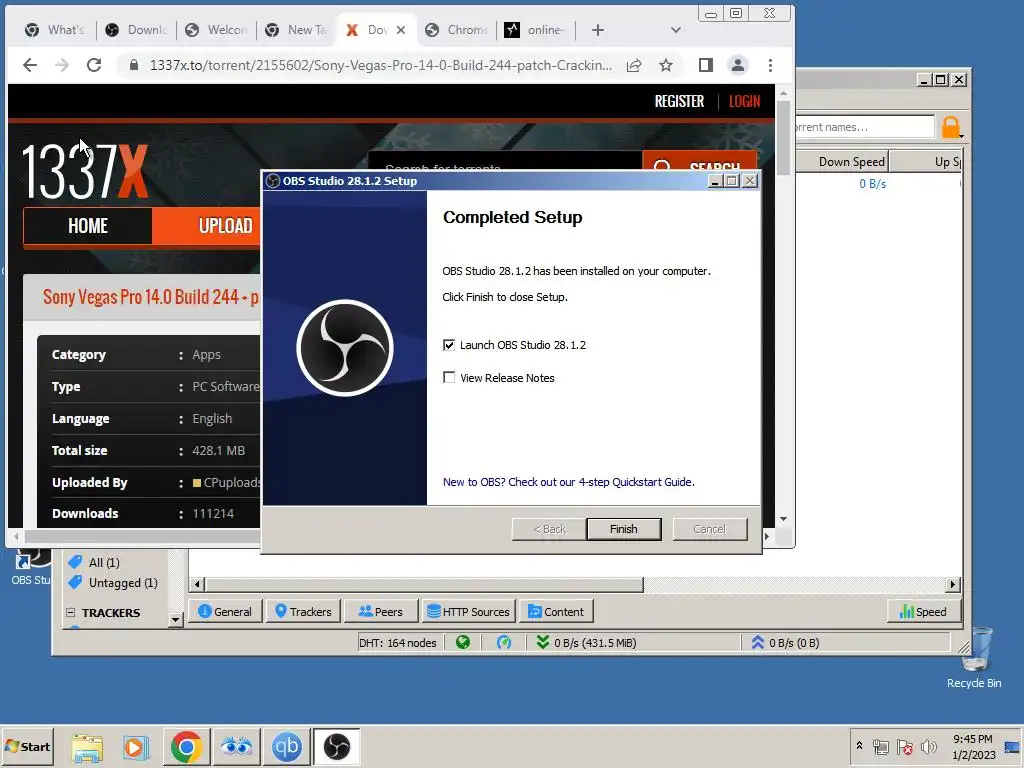Click the eyes app icon in taskbar
The height and width of the screenshot is (768, 1024).
tap(236, 746)
